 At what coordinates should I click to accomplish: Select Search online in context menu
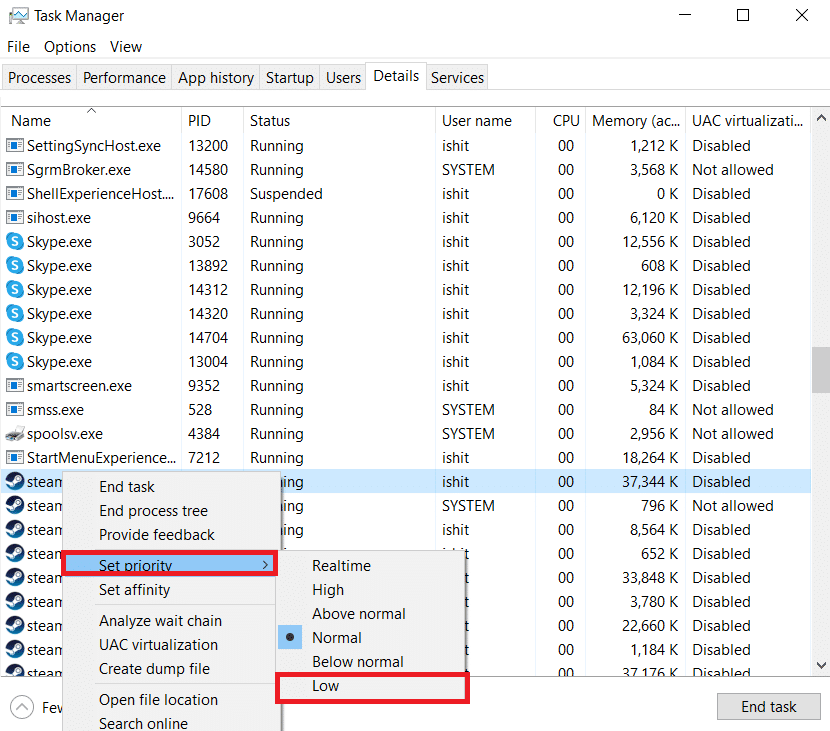click(x=170, y=723)
